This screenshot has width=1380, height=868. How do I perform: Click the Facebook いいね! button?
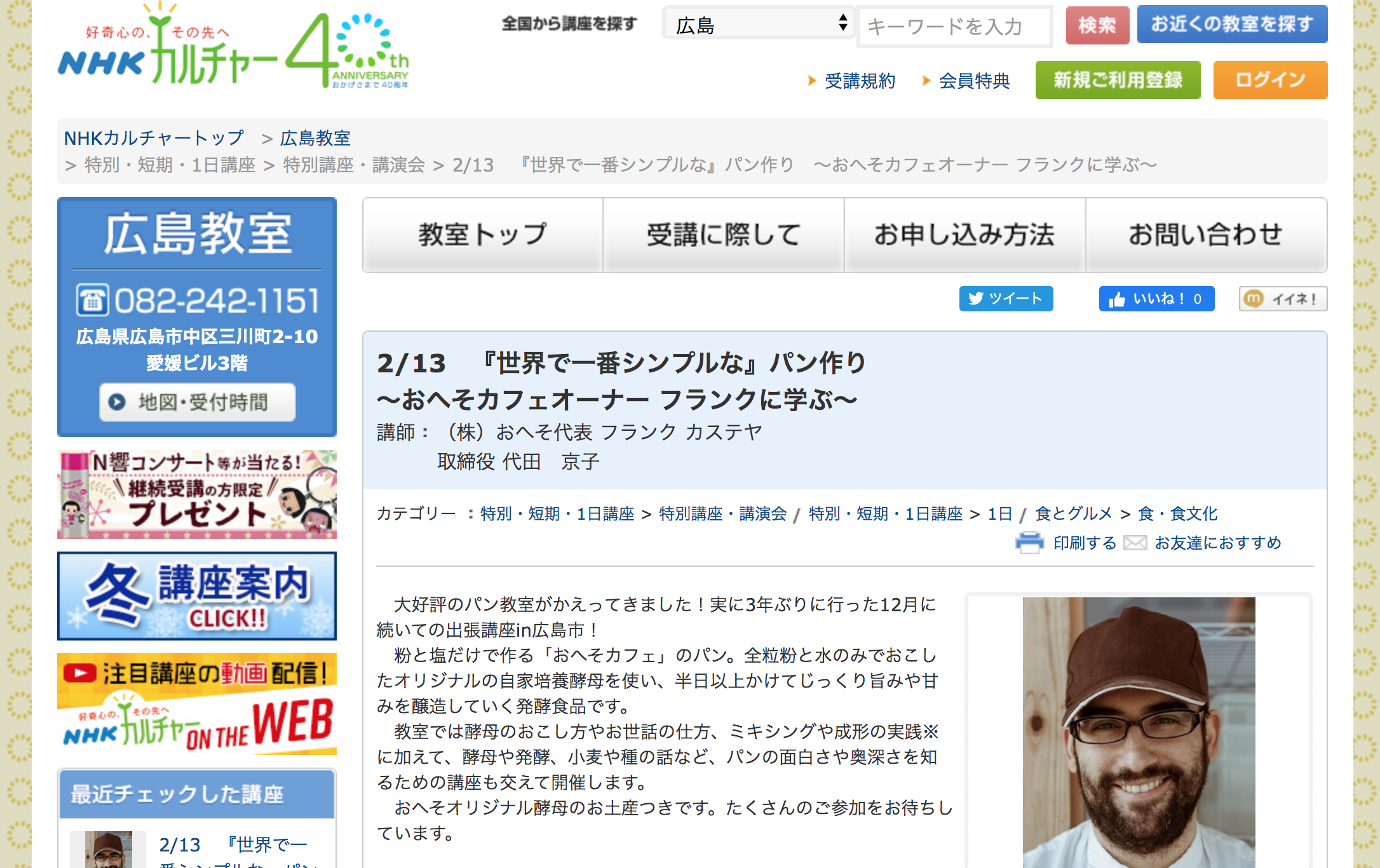click(x=1156, y=299)
